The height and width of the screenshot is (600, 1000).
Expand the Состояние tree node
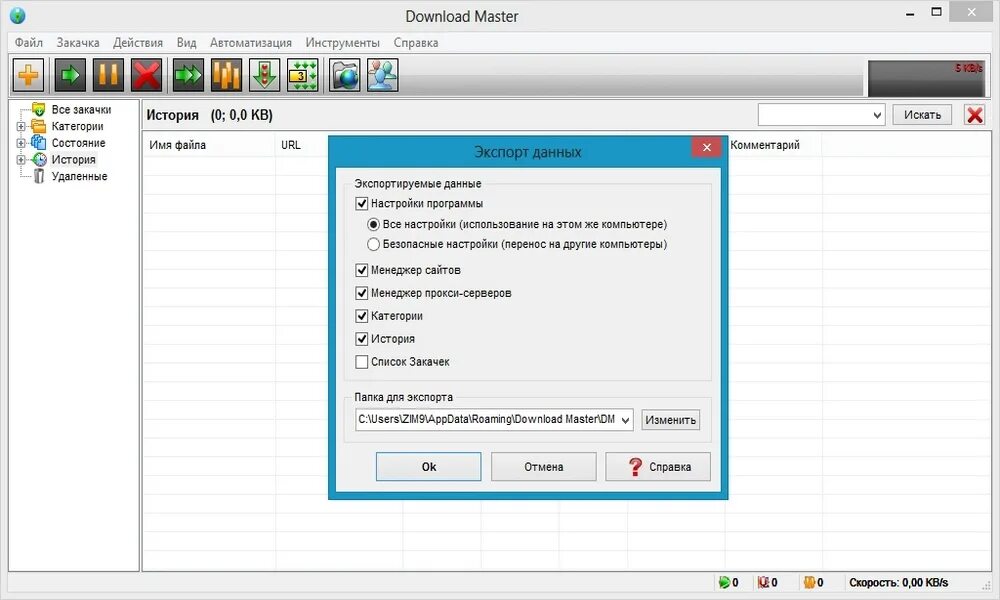[x=21, y=143]
